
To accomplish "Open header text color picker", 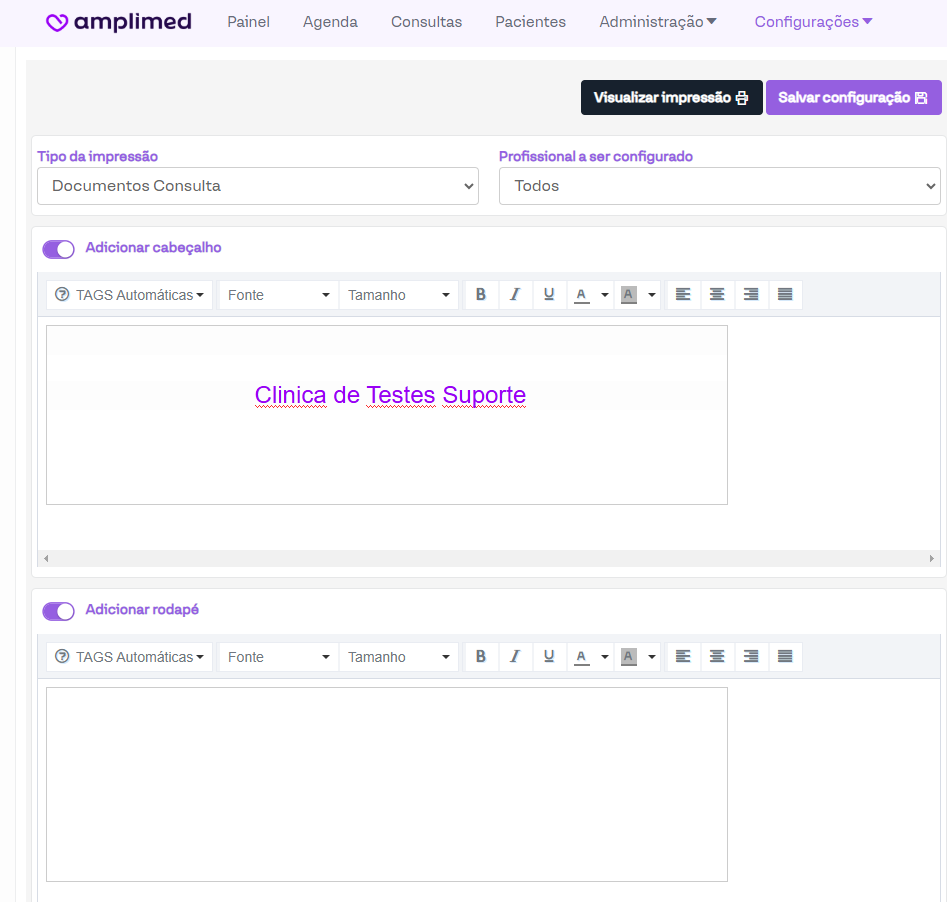I will (582, 295).
